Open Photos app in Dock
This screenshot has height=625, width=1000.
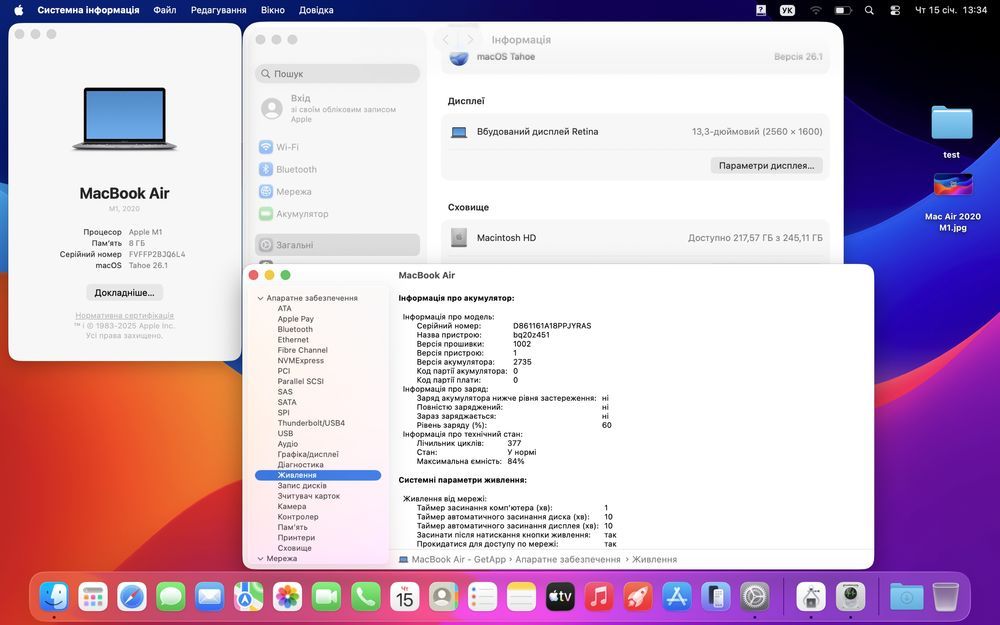pos(288,597)
